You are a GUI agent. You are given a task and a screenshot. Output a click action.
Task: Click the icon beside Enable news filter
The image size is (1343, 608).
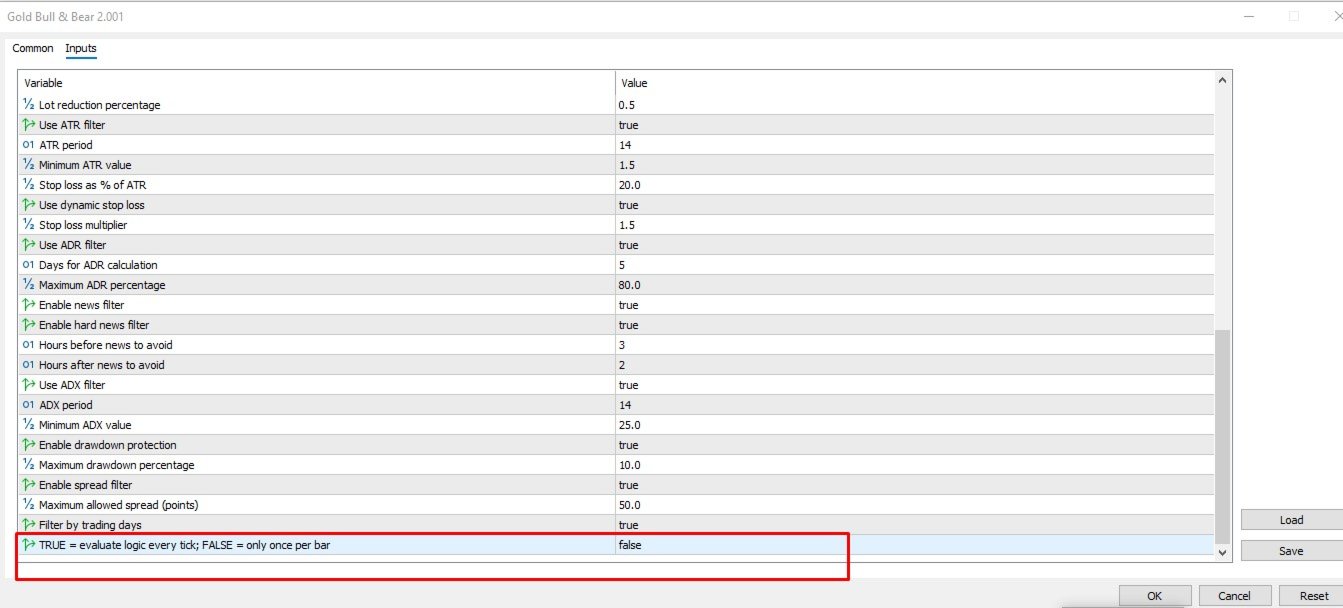tap(28, 305)
